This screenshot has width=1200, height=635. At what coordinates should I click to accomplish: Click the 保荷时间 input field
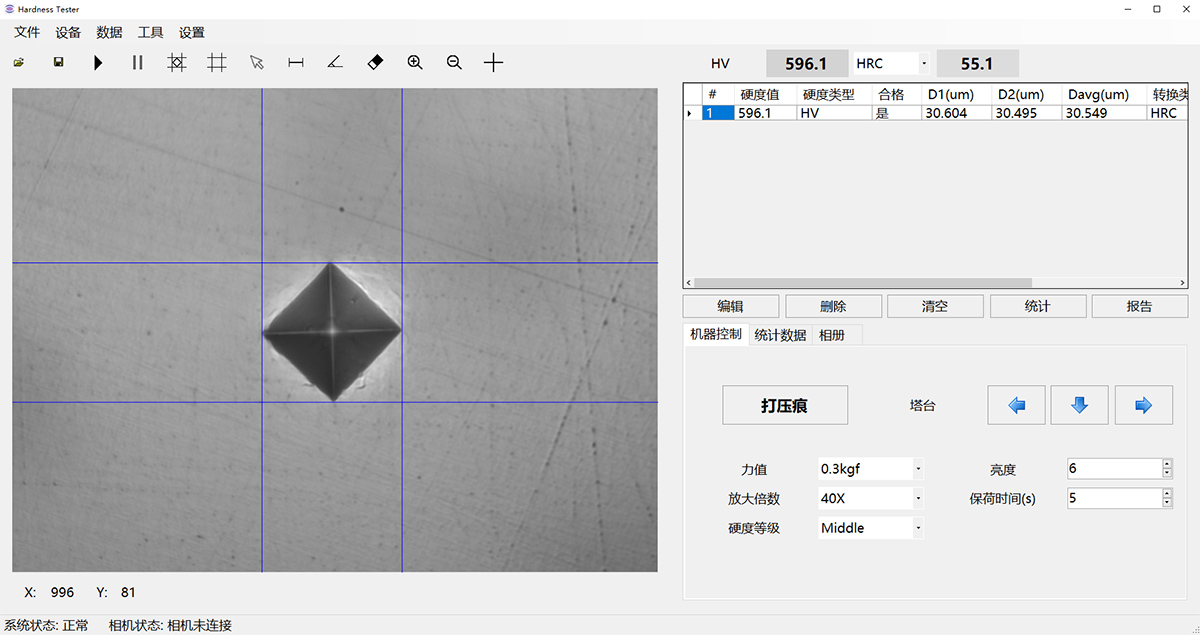coord(1113,498)
